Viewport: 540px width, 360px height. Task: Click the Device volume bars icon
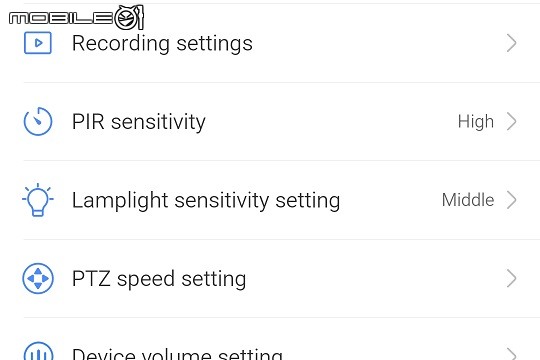pos(38,351)
